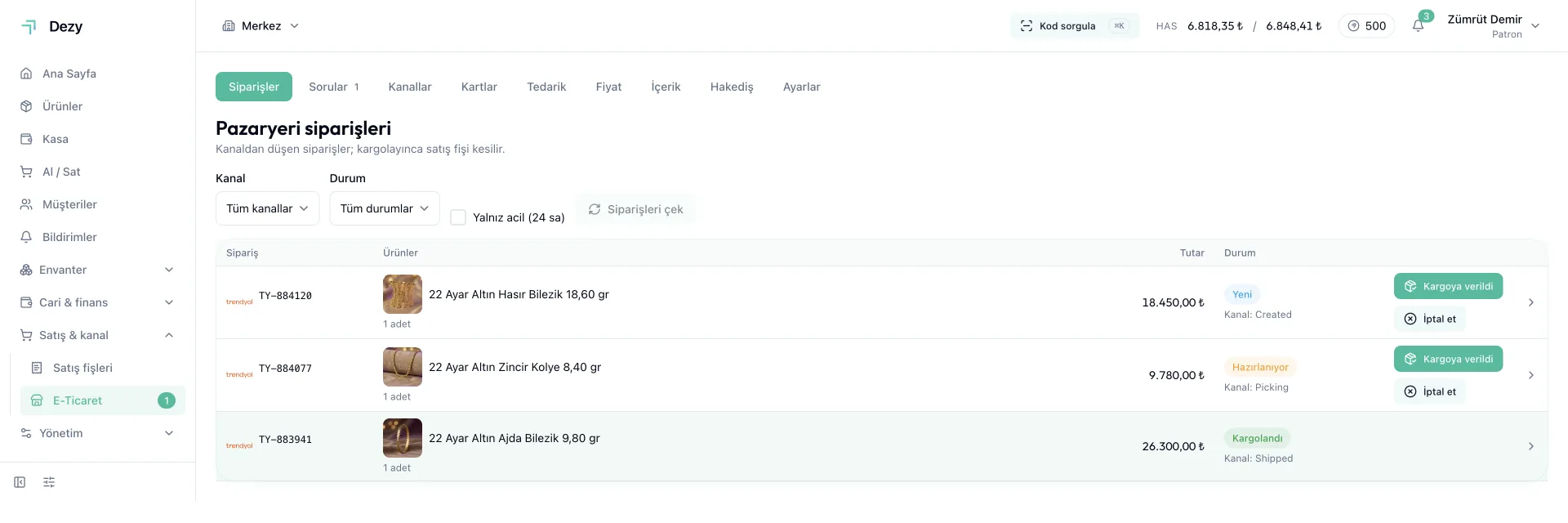Click the Trendyol logo for order TY-884077
This screenshot has width=1568, height=523.
[x=239, y=375]
